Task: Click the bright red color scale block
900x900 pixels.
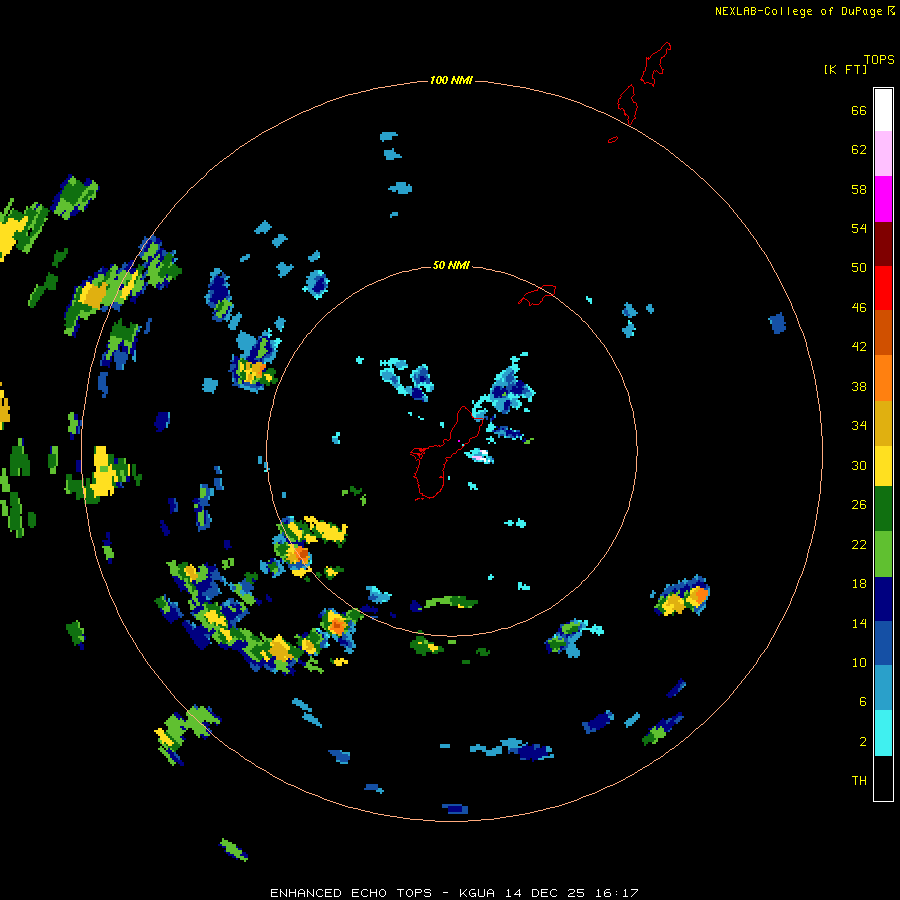Action: click(x=883, y=288)
